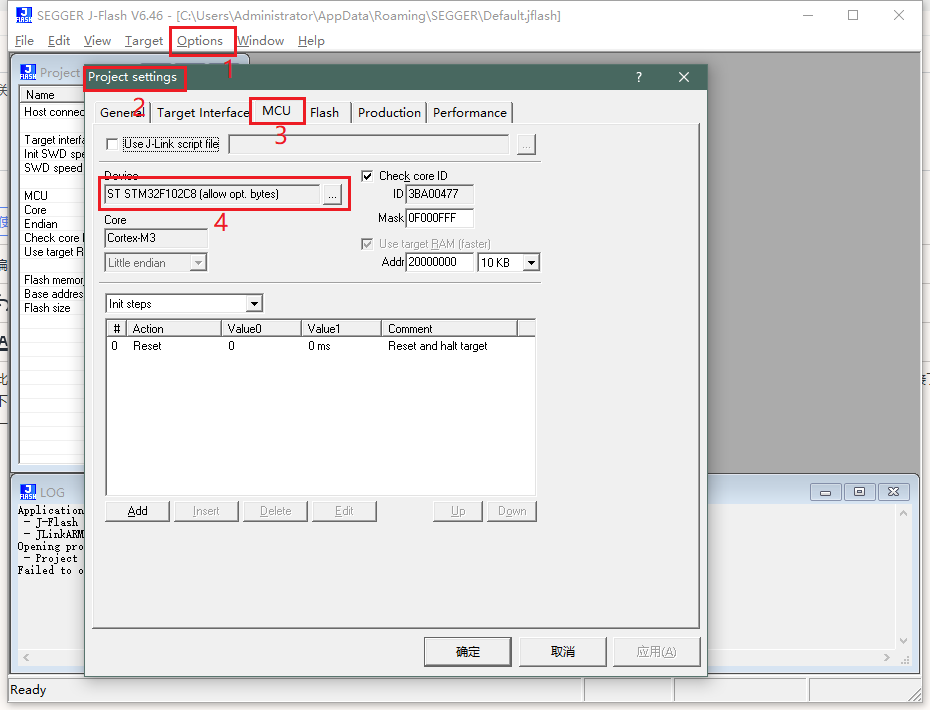Click the 应用(A) apply button

pyautogui.click(x=657, y=652)
